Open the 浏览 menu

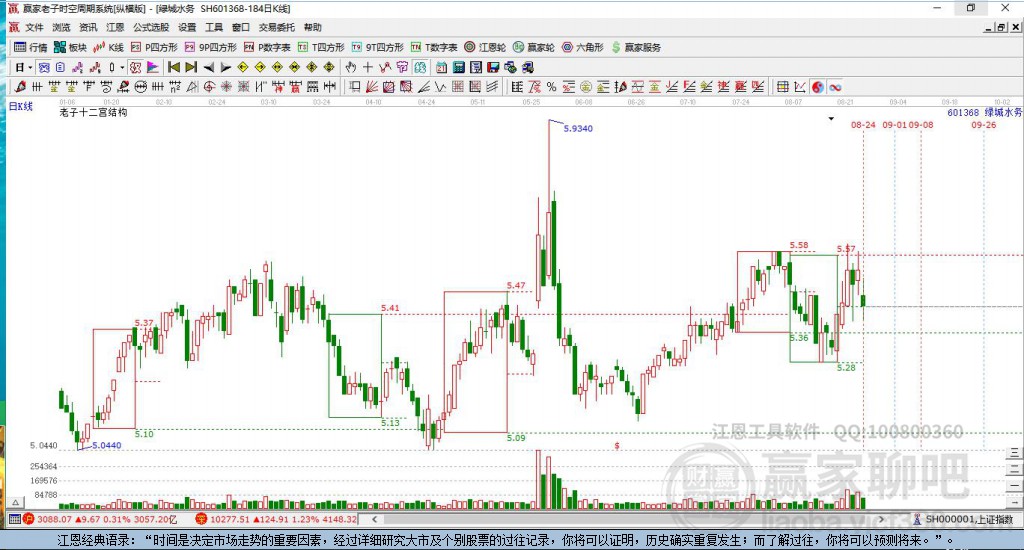pyautogui.click(x=61, y=27)
